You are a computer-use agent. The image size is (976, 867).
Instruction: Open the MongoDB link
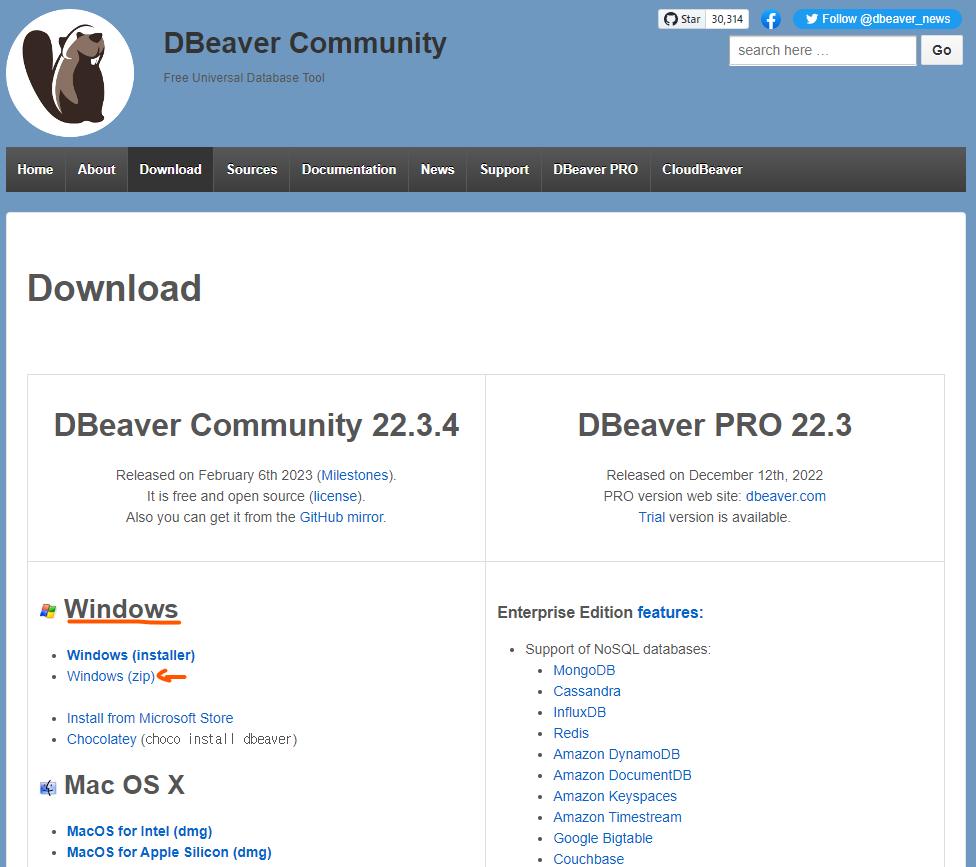point(584,670)
